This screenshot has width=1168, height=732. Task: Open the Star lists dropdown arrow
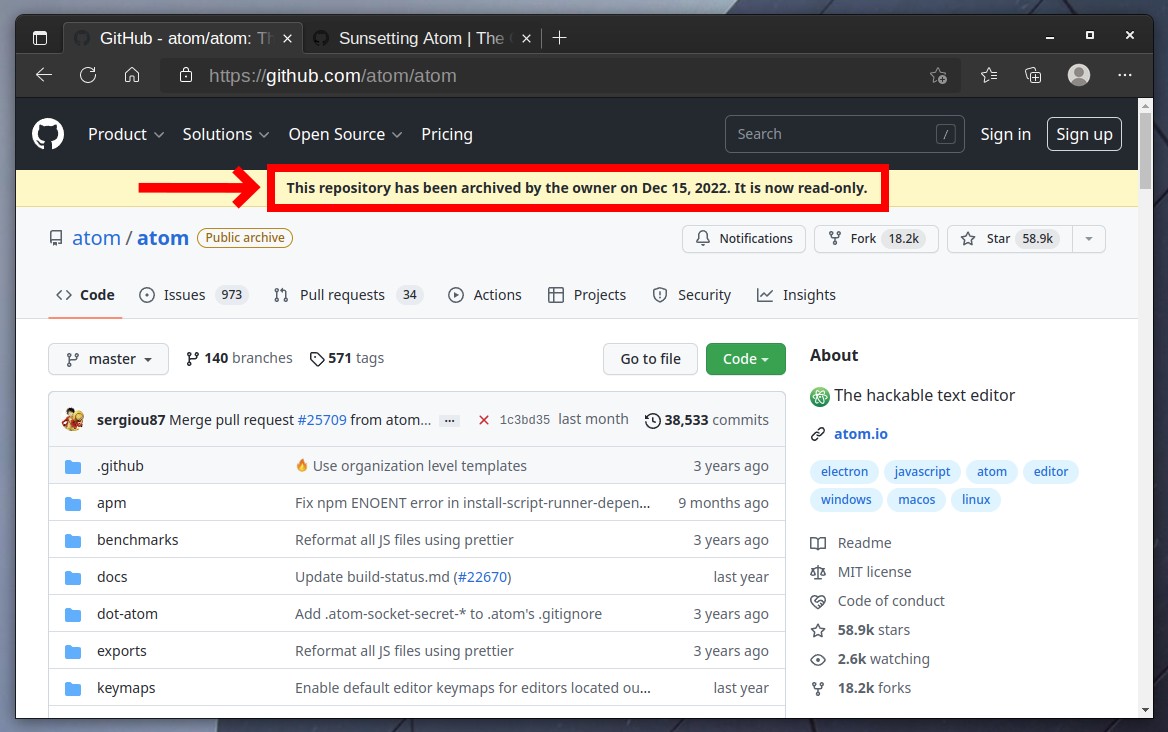1089,238
